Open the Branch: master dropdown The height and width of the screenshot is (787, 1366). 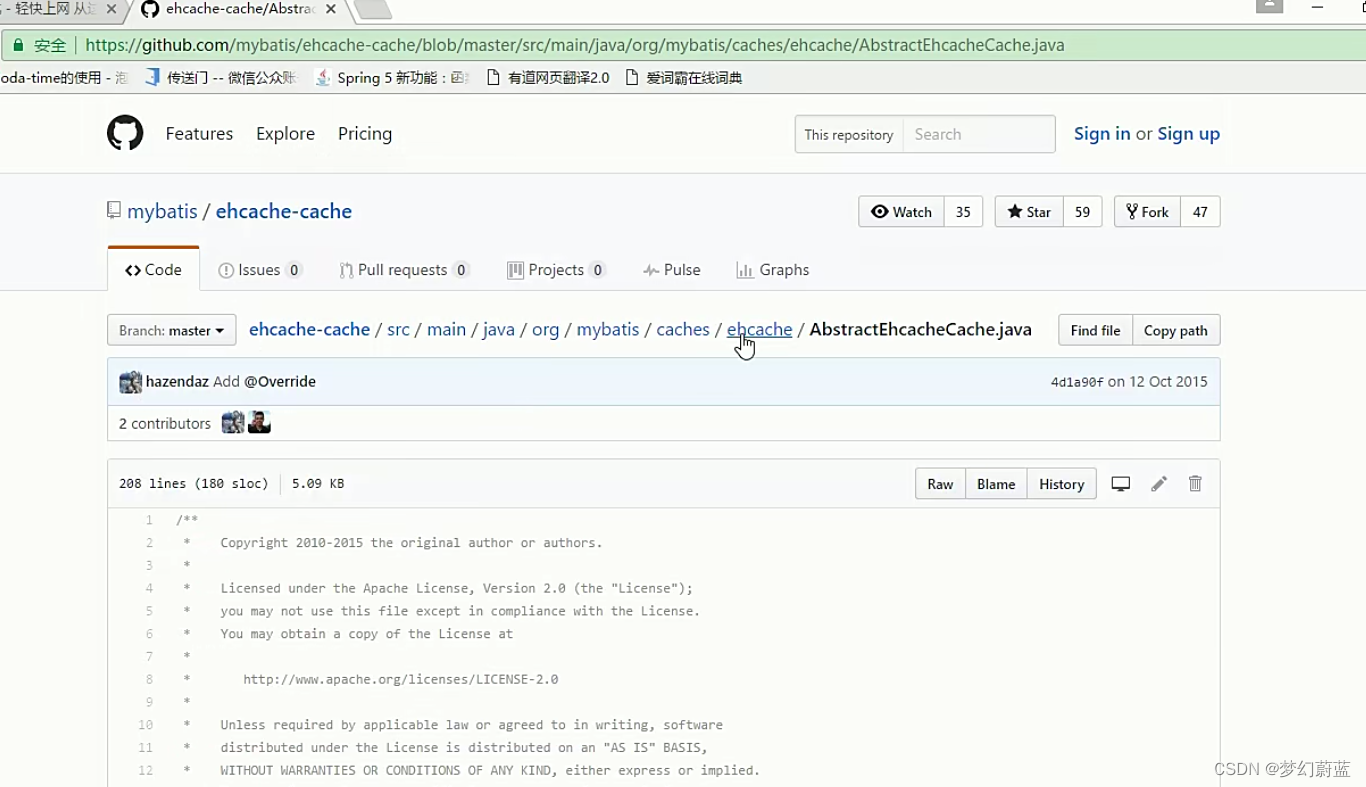coord(171,330)
